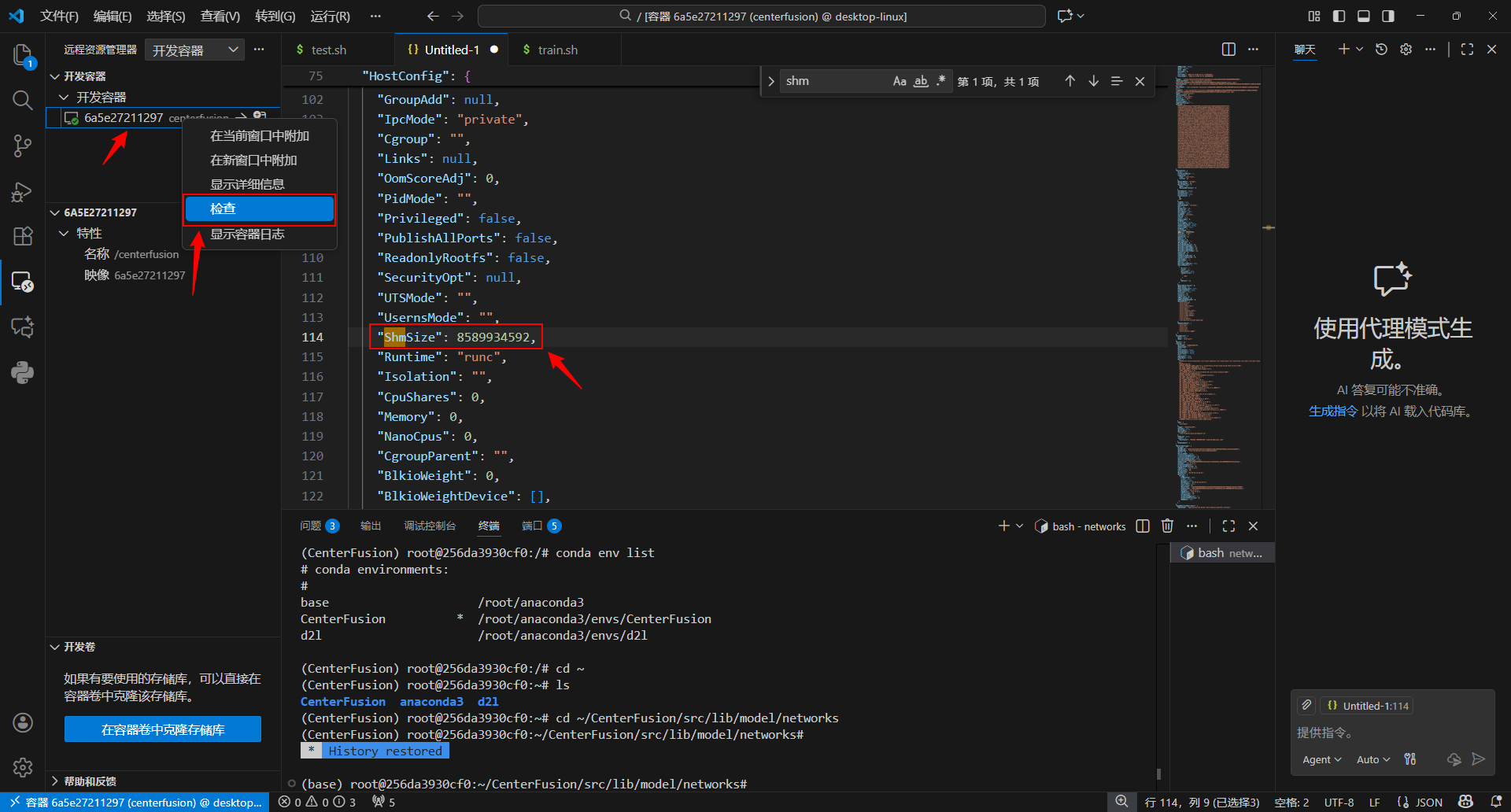
Task: Collapse the 特性 tree node
Action: (x=65, y=233)
